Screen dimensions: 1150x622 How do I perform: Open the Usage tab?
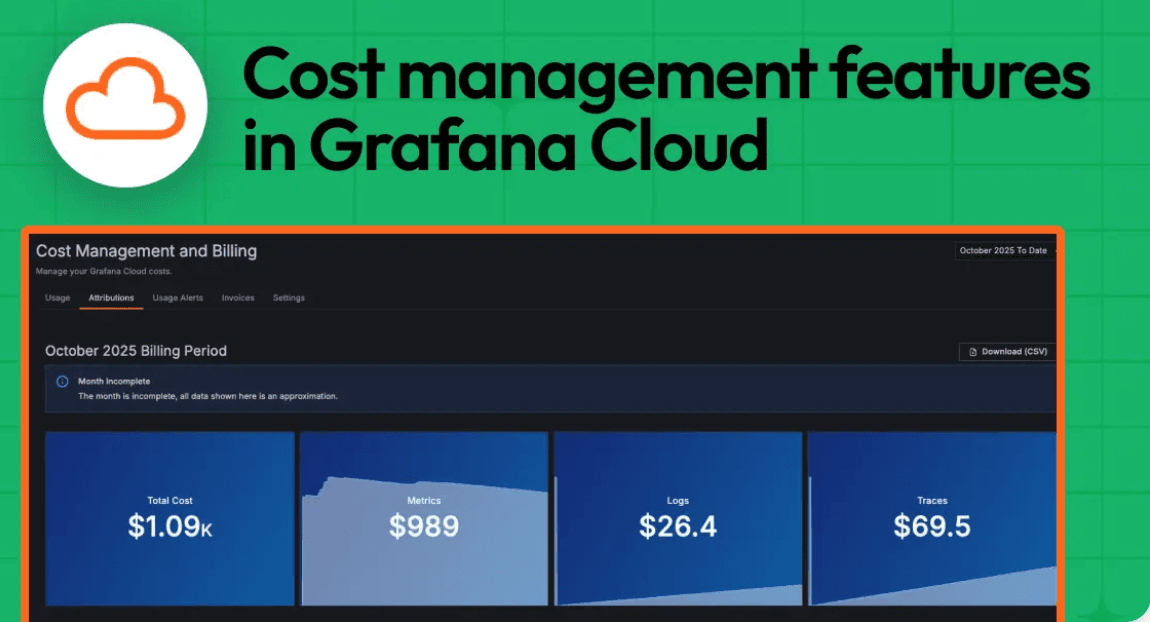[x=57, y=298]
